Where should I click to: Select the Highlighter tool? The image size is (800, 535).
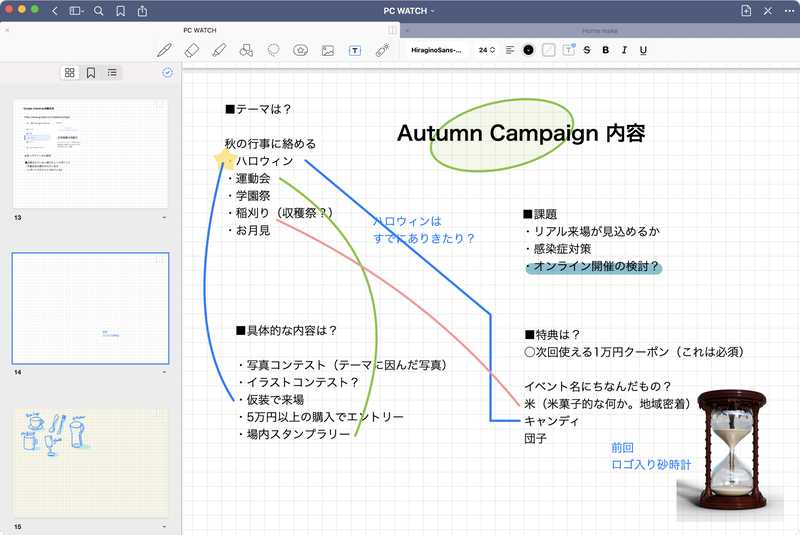[x=219, y=50]
